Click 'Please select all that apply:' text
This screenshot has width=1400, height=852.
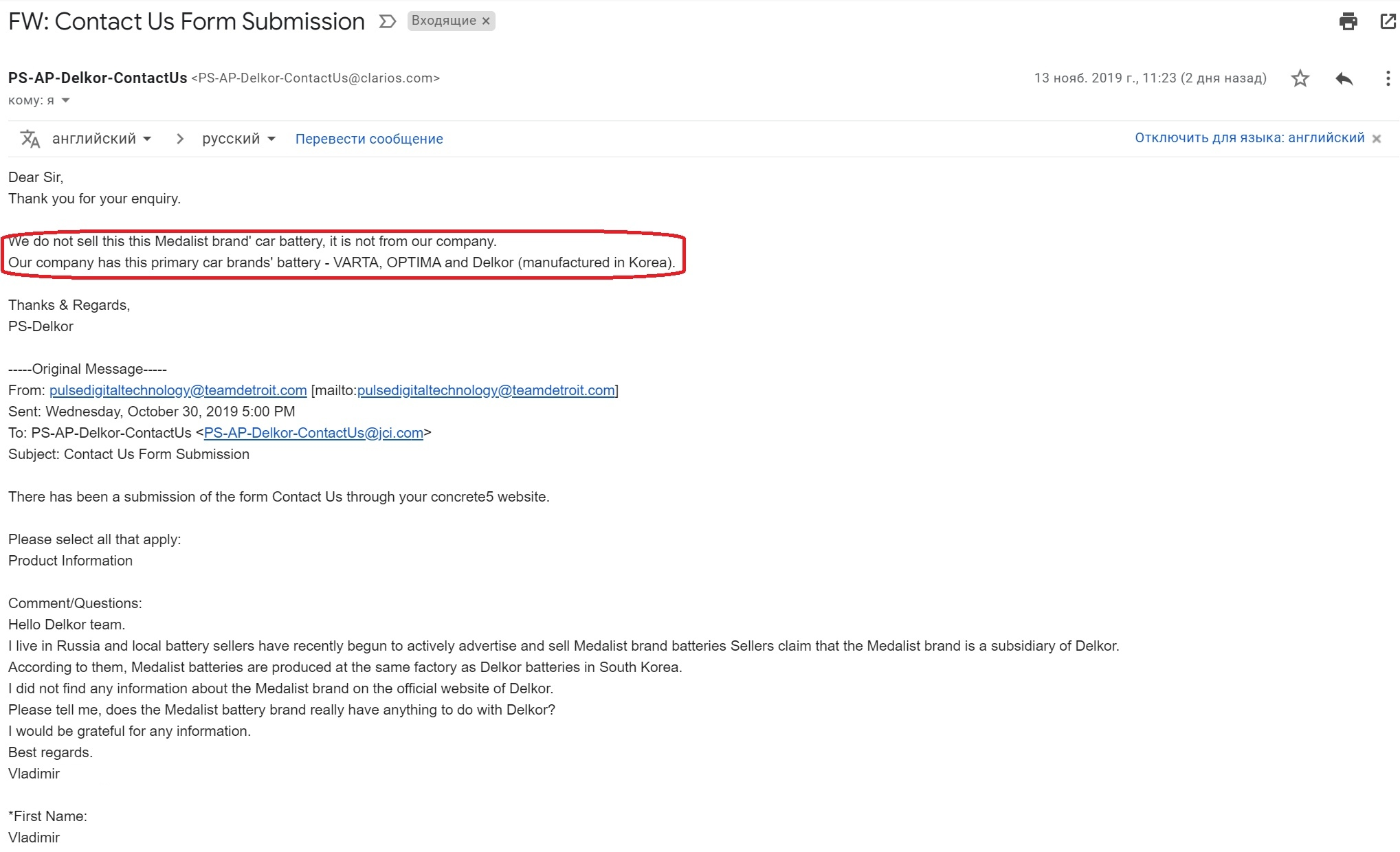(94, 539)
